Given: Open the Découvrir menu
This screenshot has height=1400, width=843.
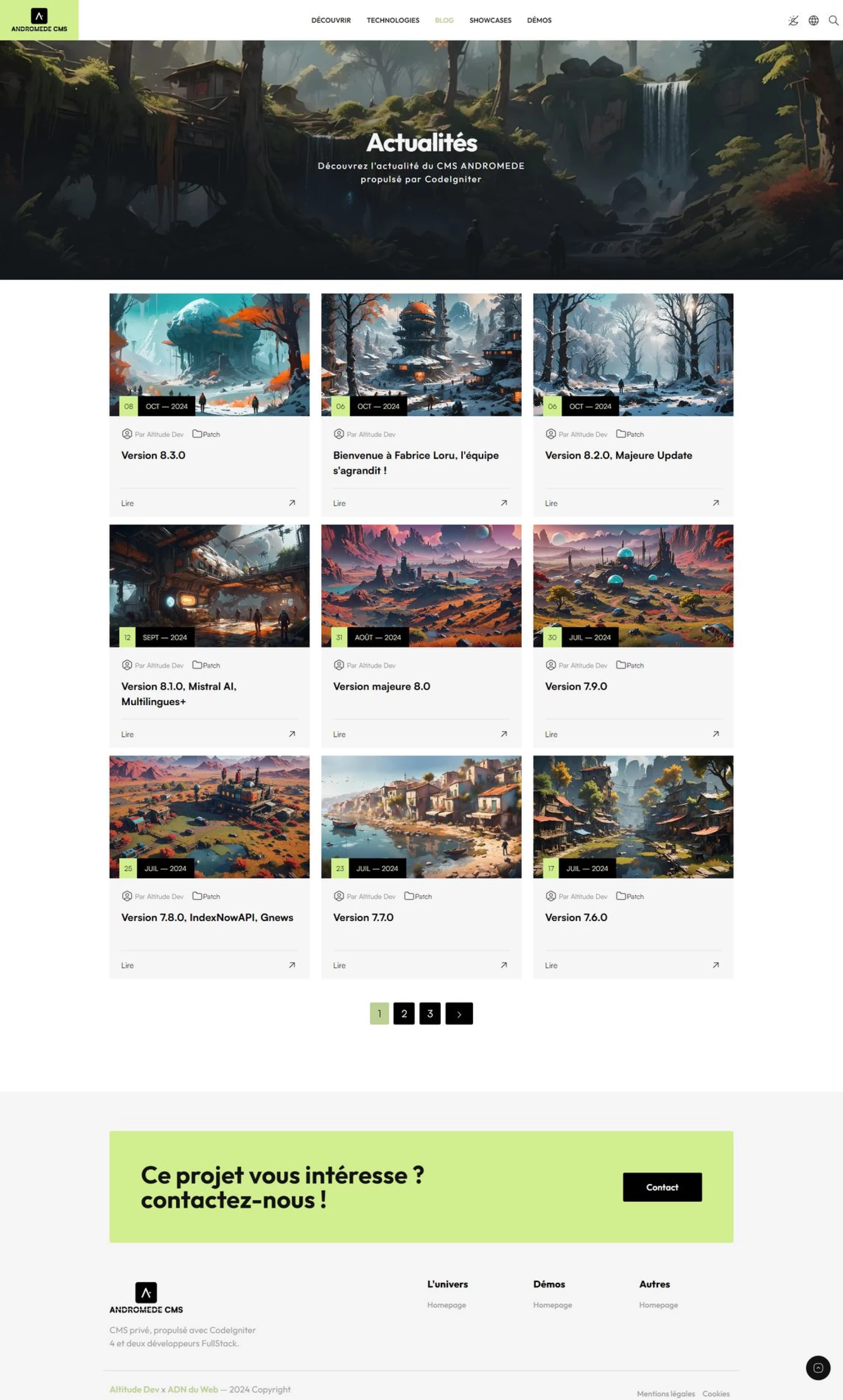Looking at the screenshot, I should (331, 21).
